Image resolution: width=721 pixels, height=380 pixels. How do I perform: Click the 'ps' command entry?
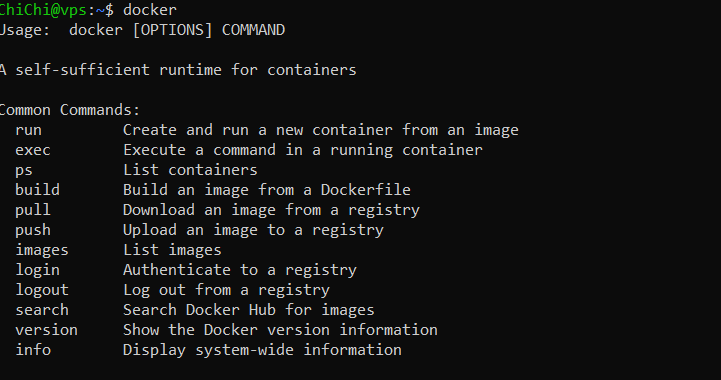(x=24, y=170)
